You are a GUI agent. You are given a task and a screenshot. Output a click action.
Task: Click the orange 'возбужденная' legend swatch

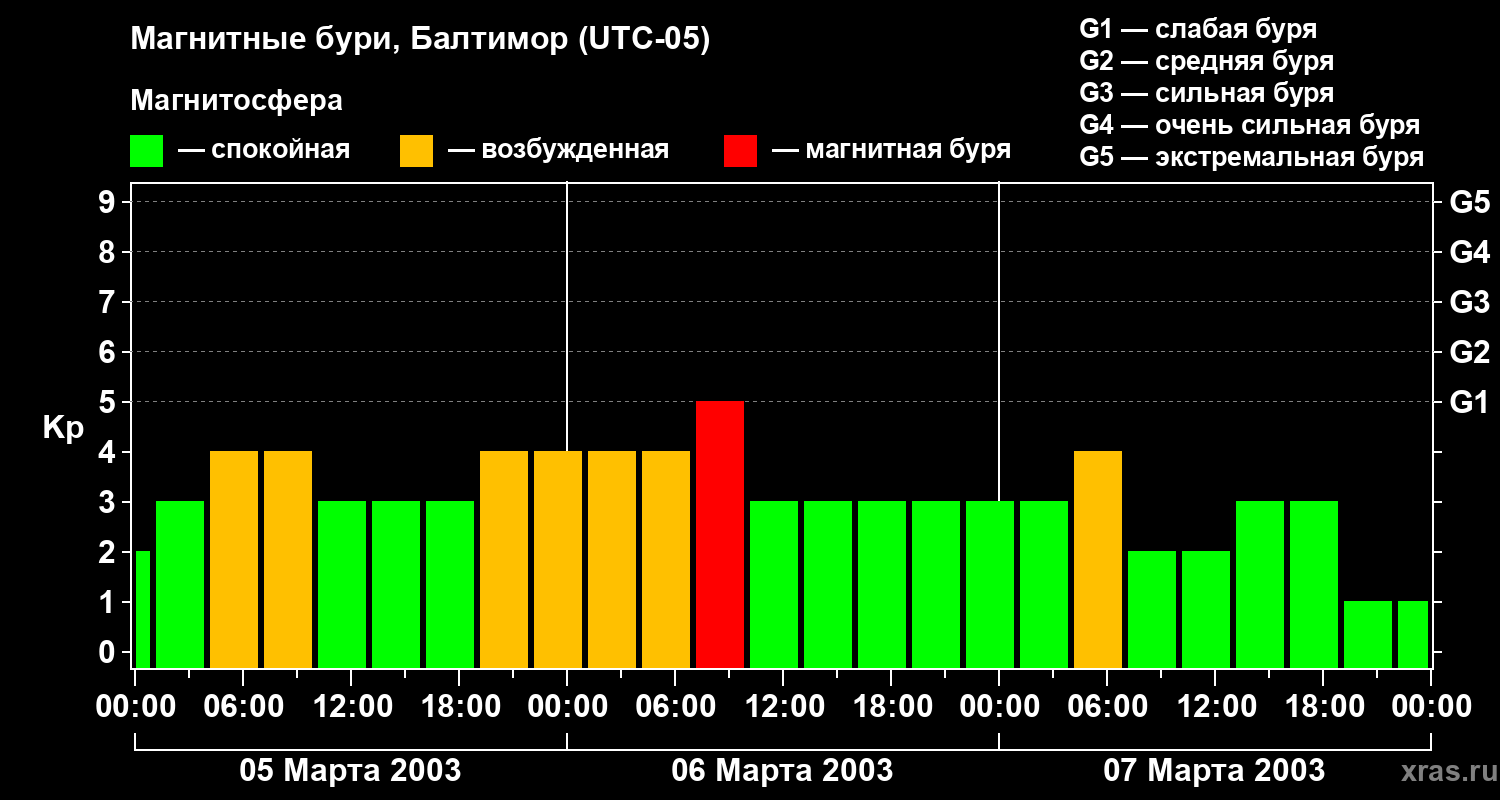click(416, 151)
